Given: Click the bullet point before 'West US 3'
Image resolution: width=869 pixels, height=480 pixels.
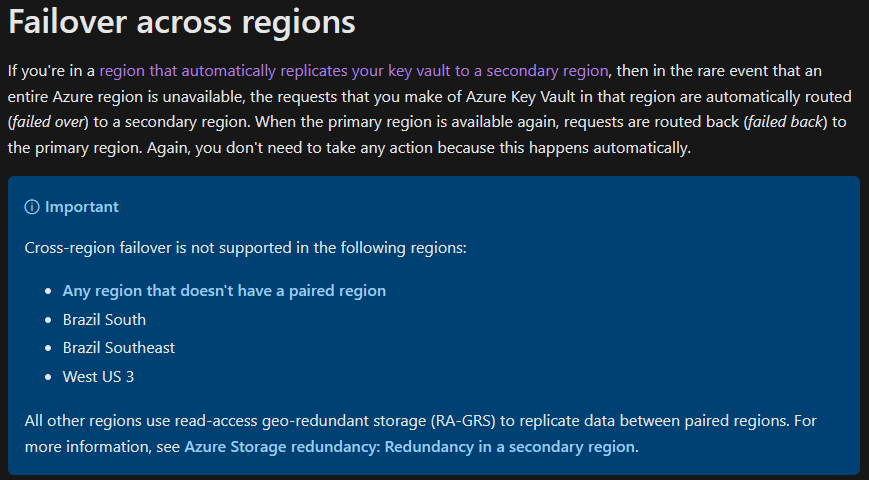Looking at the screenshot, I should click(x=49, y=377).
